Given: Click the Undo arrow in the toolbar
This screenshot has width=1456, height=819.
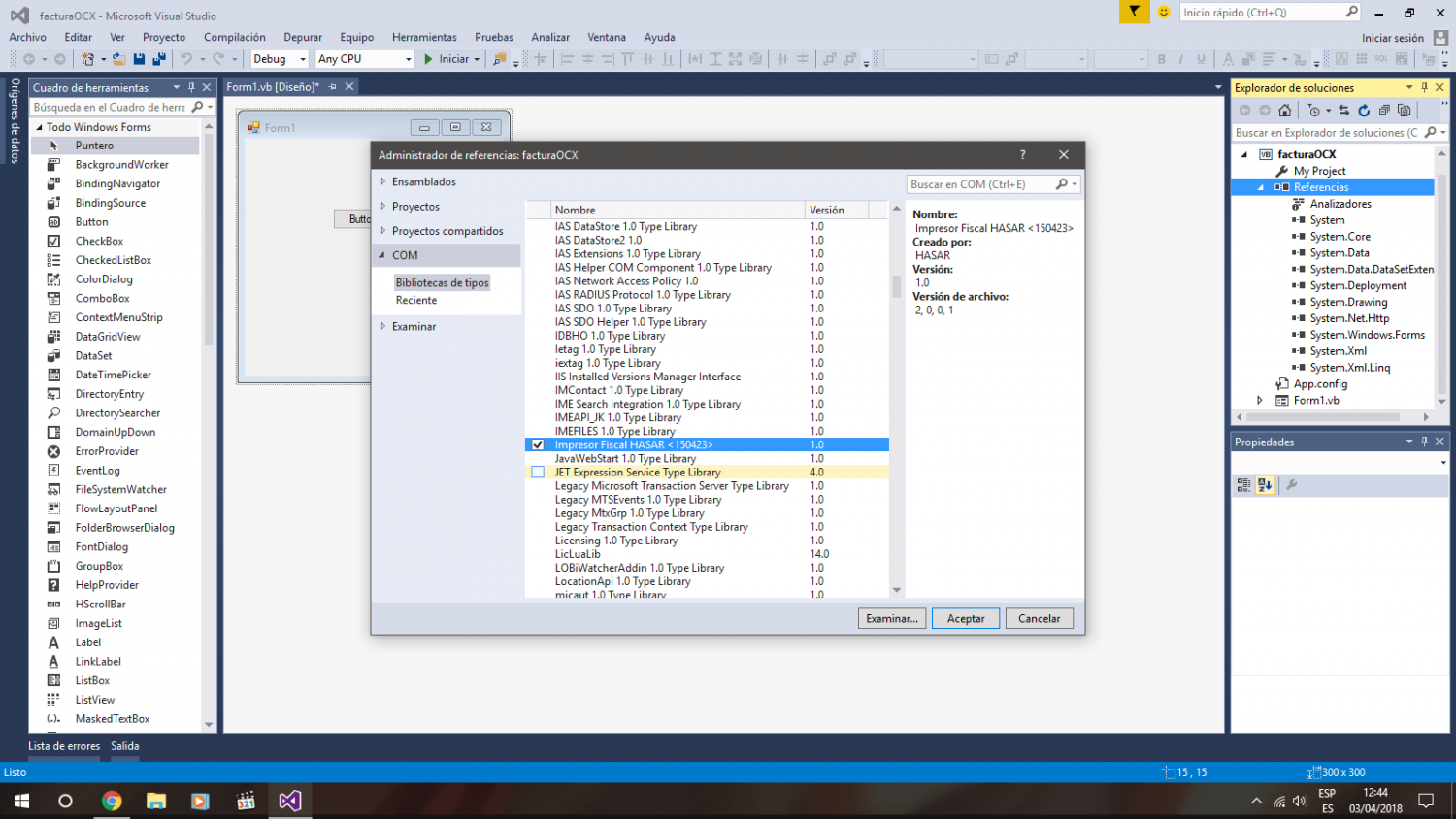Looking at the screenshot, I should point(185,59).
